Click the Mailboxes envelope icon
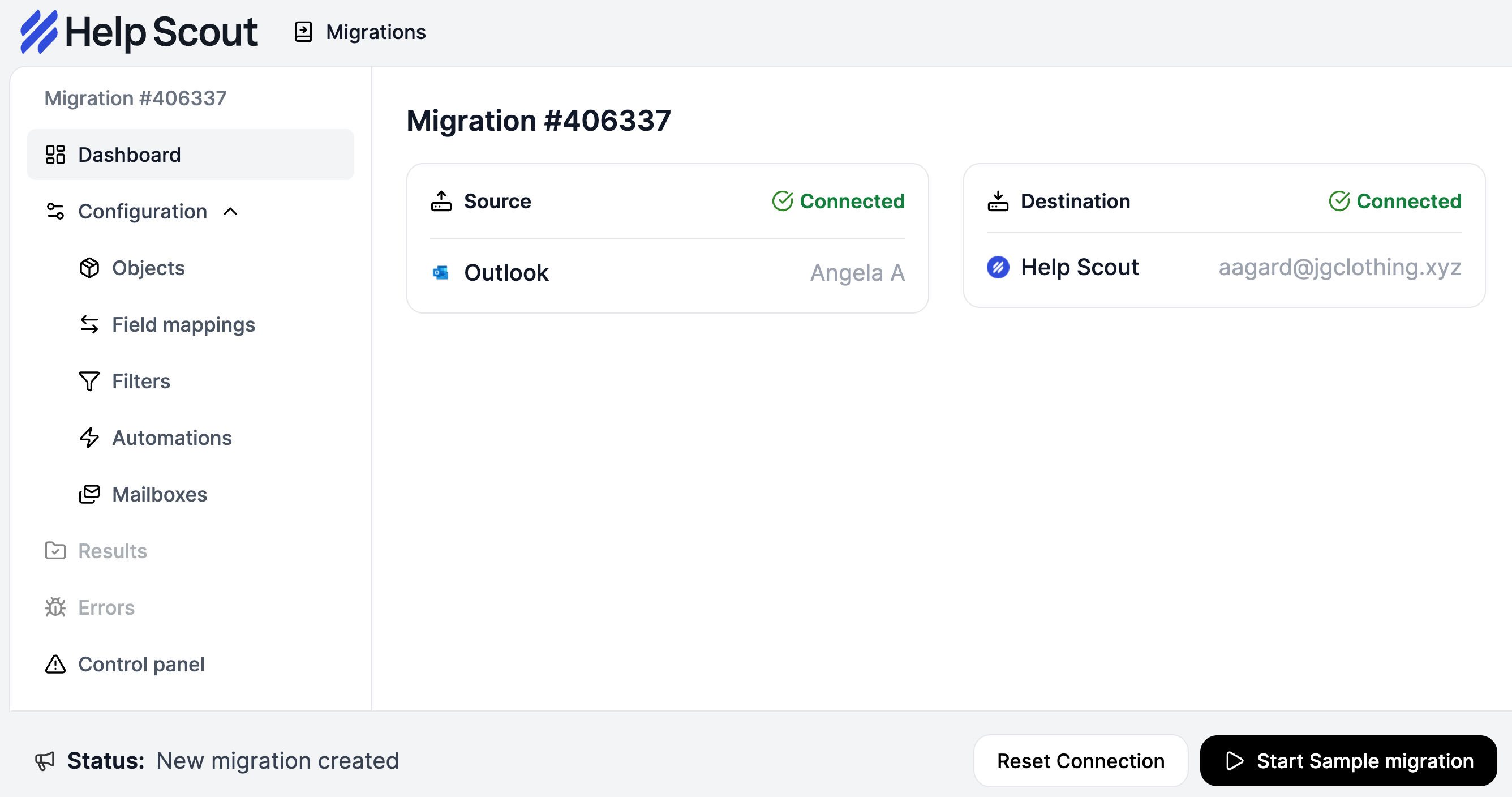The width and height of the screenshot is (1512, 797). point(89,494)
